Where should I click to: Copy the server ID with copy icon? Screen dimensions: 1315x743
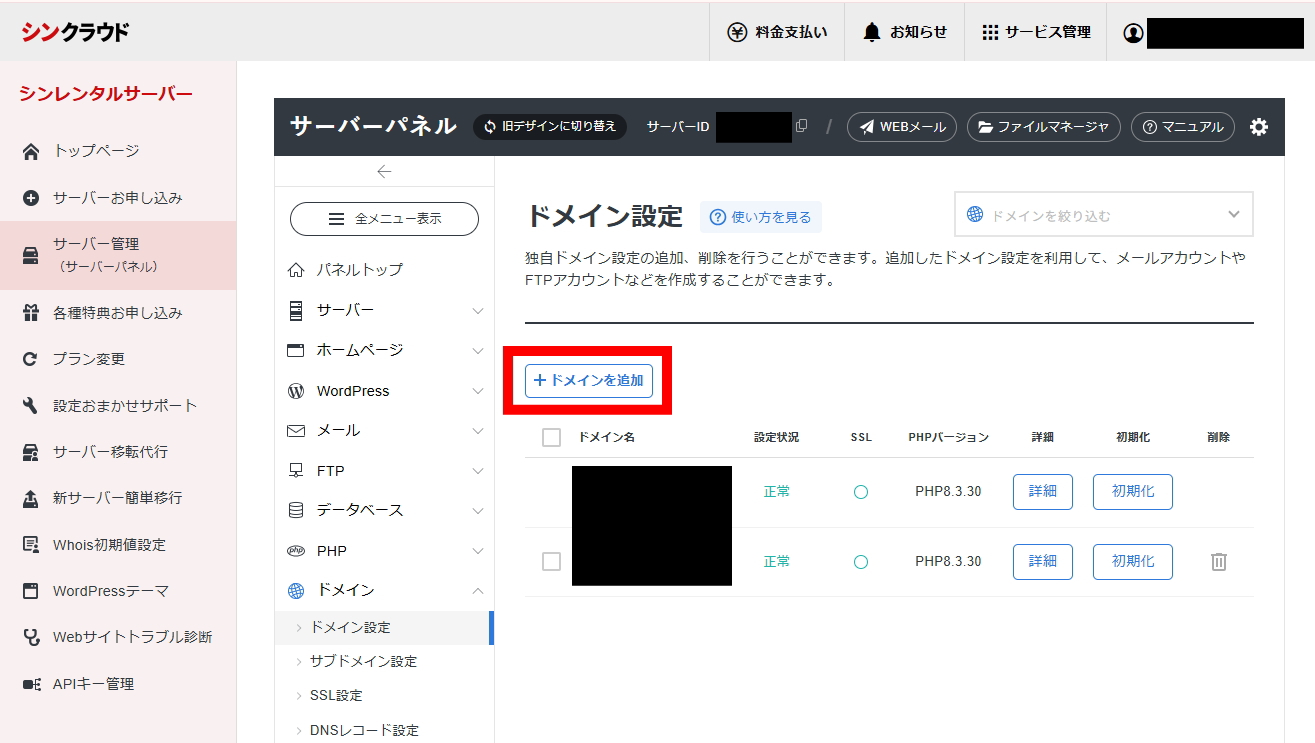[801, 126]
